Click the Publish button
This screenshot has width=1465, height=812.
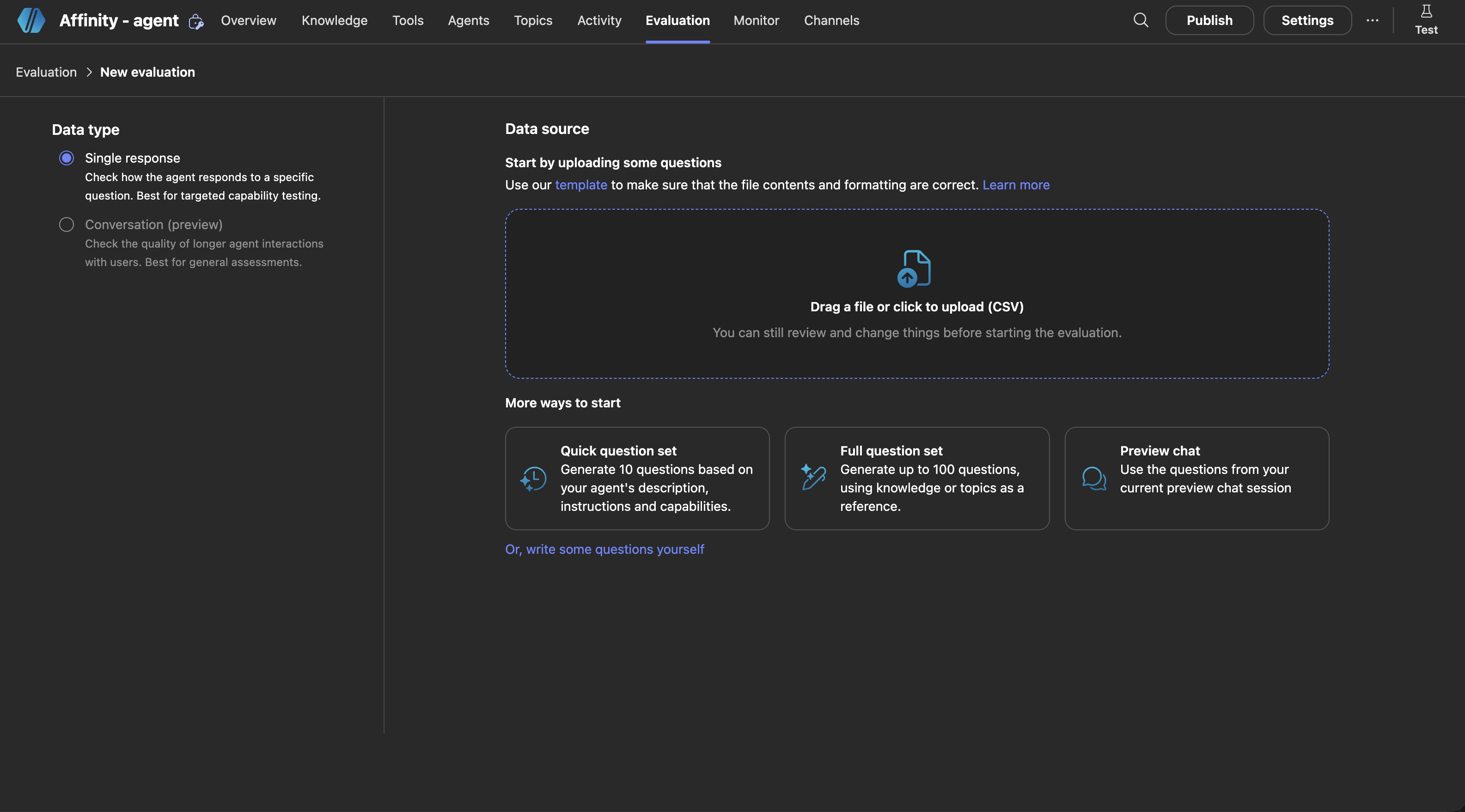point(1209,20)
